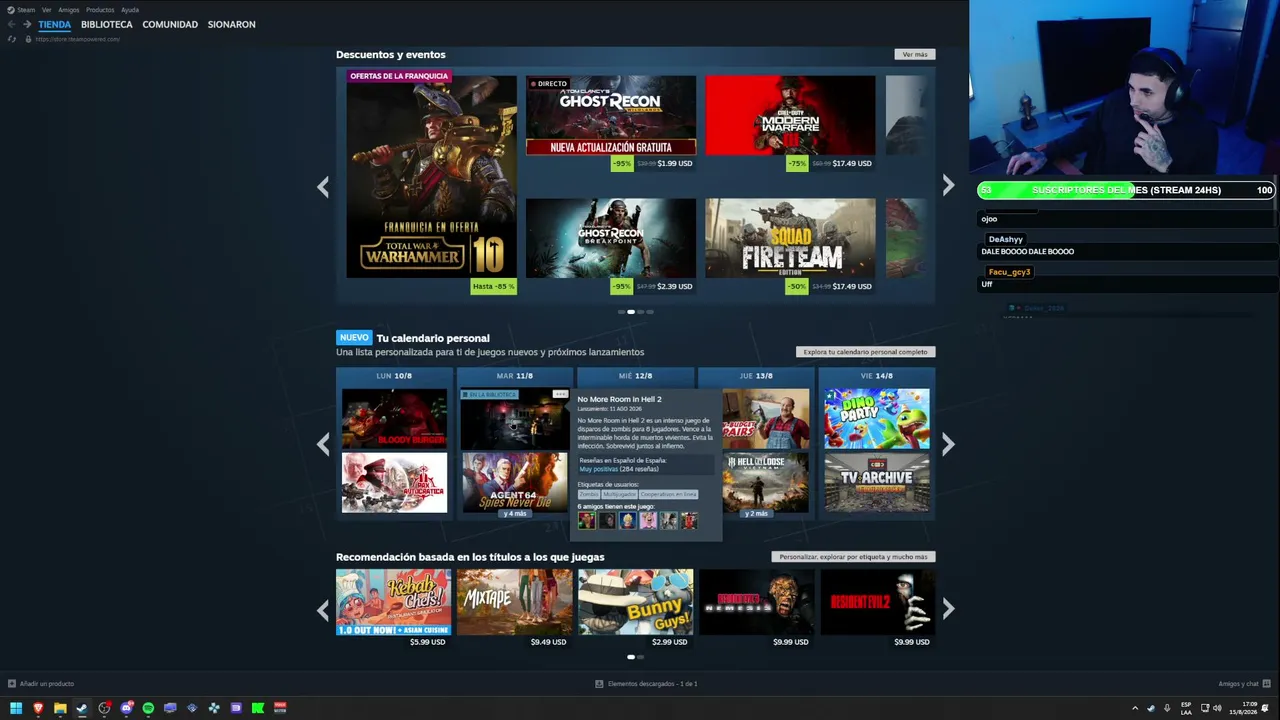Open Agent 64 Spies Never Die thumbnail

click(x=515, y=481)
